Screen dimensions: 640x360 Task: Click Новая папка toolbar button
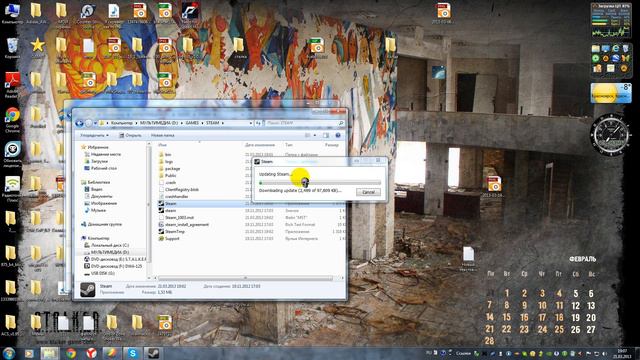click(x=162, y=135)
